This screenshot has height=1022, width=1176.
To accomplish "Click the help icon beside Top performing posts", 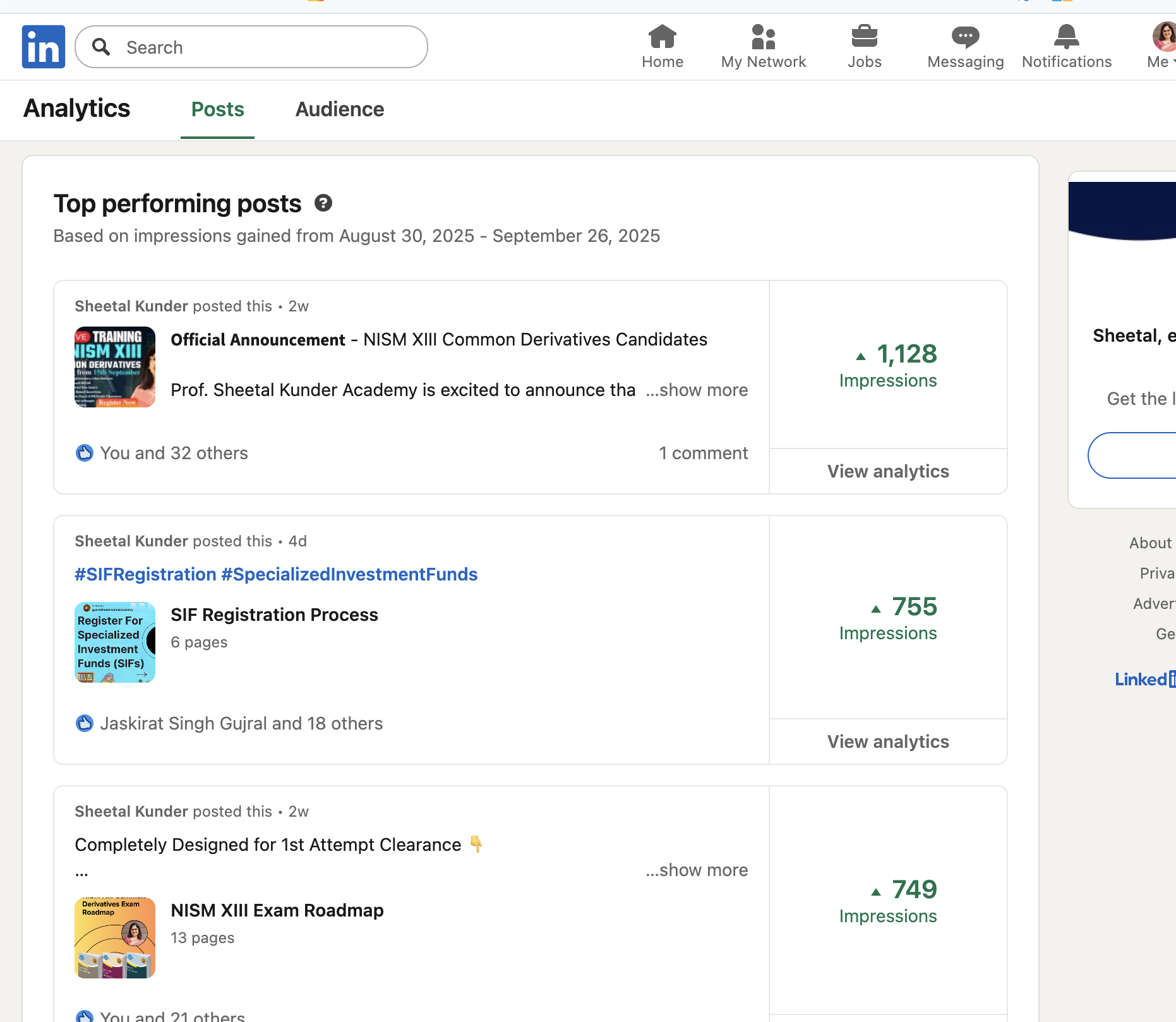I will tap(323, 203).
